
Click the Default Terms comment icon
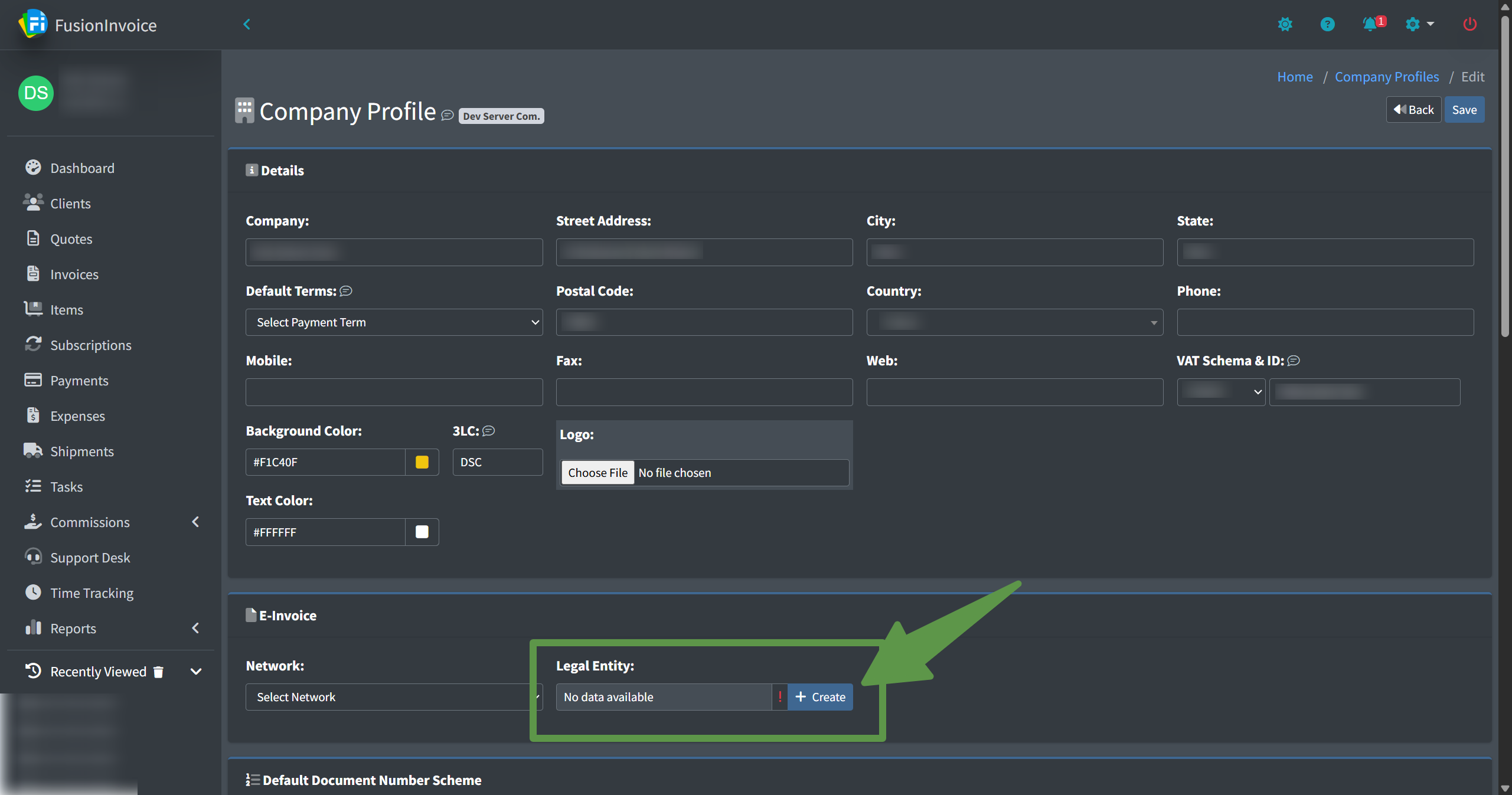[x=346, y=291]
